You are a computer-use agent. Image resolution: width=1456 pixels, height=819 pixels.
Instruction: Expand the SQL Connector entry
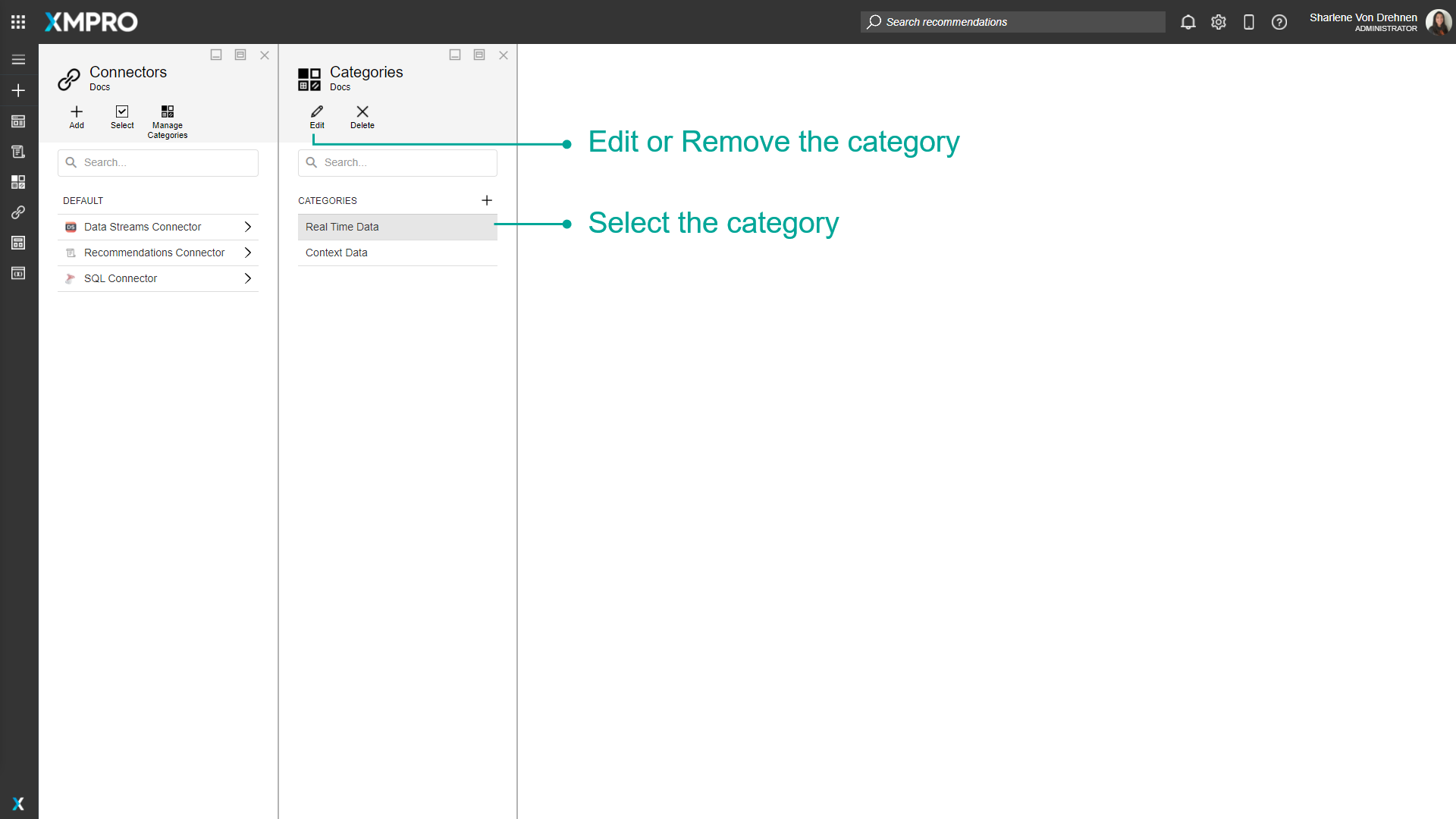tap(248, 278)
